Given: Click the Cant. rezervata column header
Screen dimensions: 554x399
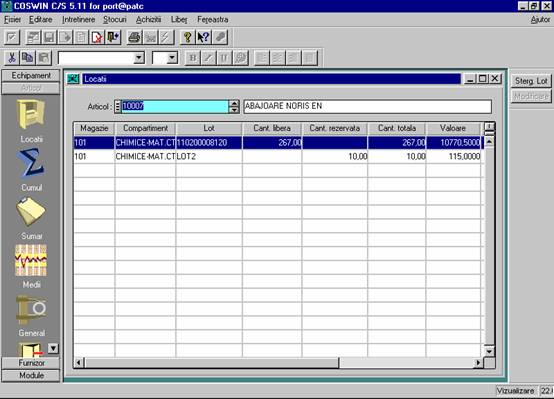Looking at the screenshot, I should pyautogui.click(x=335, y=128).
